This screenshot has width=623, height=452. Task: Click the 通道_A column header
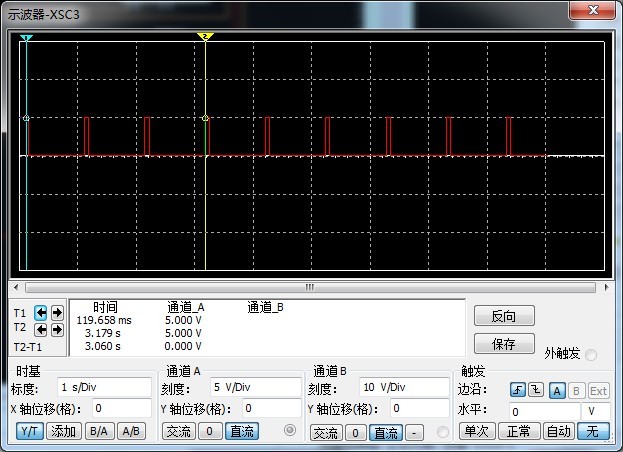tap(186, 307)
